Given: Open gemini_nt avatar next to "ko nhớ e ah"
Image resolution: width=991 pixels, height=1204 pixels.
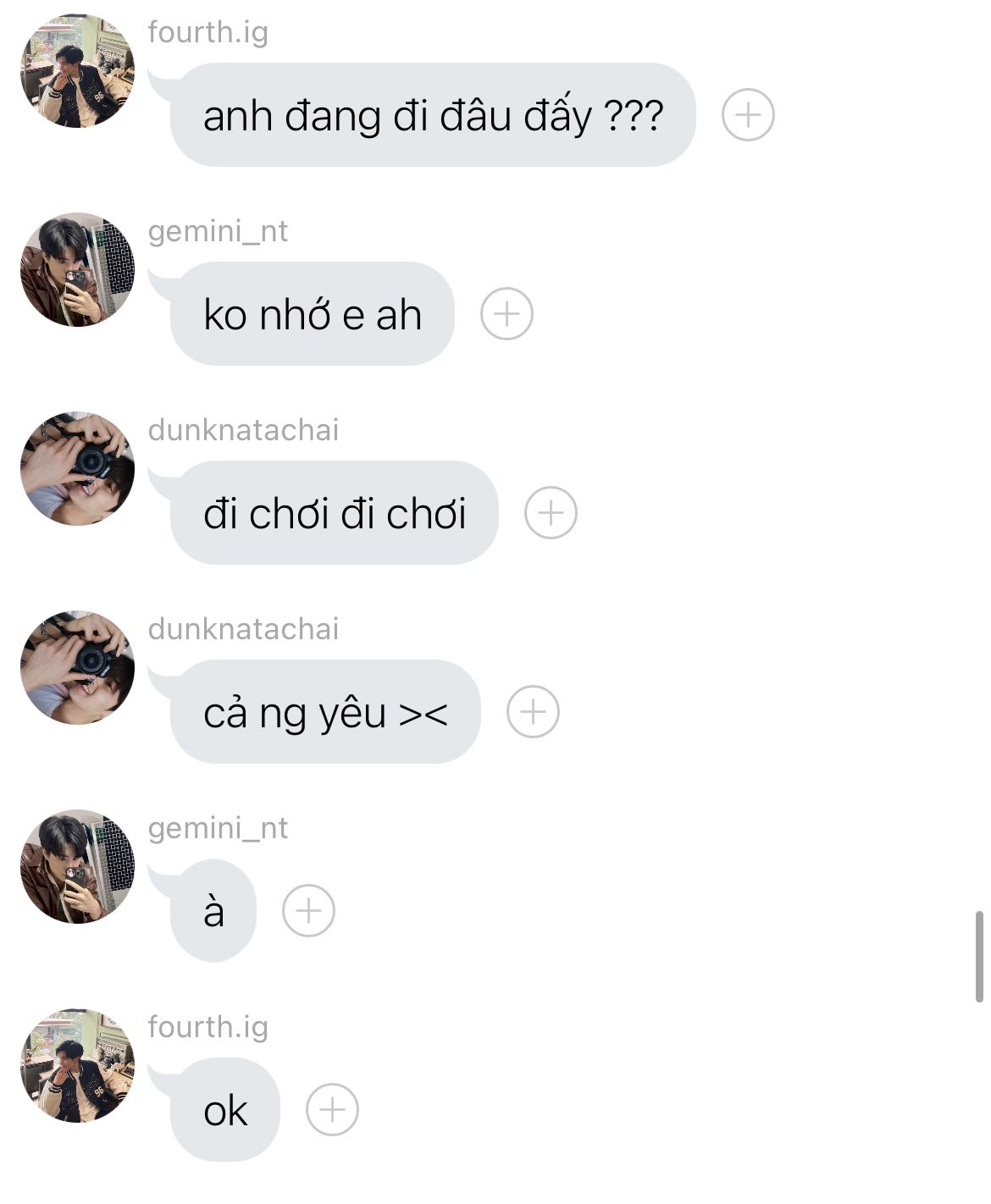Looking at the screenshot, I should coord(77,270).
